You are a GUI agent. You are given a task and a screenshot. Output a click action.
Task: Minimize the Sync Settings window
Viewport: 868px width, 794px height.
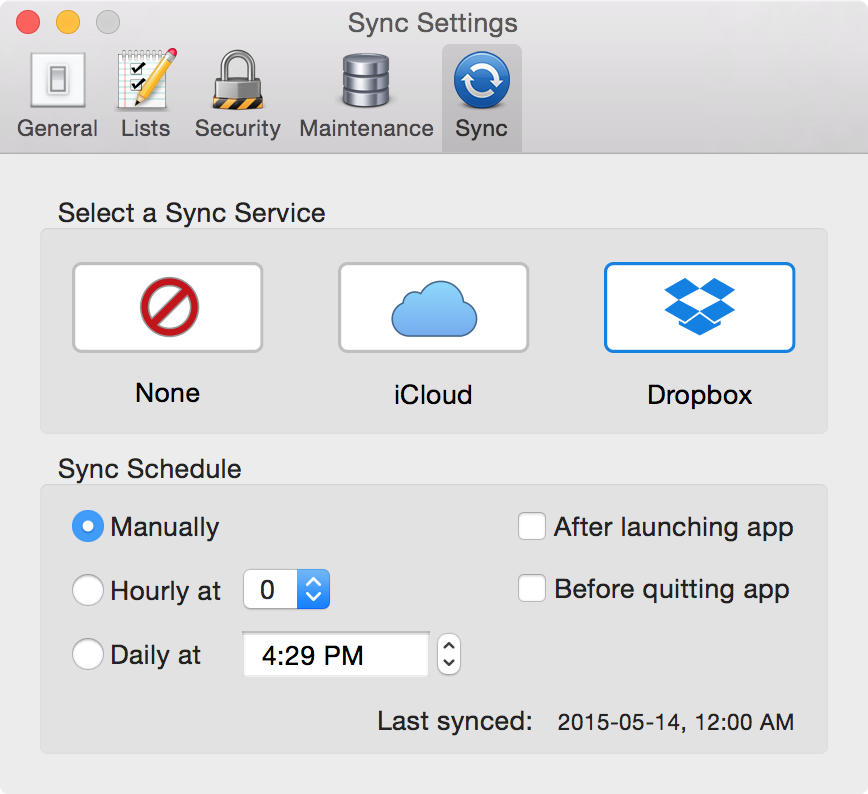[68, 23]
